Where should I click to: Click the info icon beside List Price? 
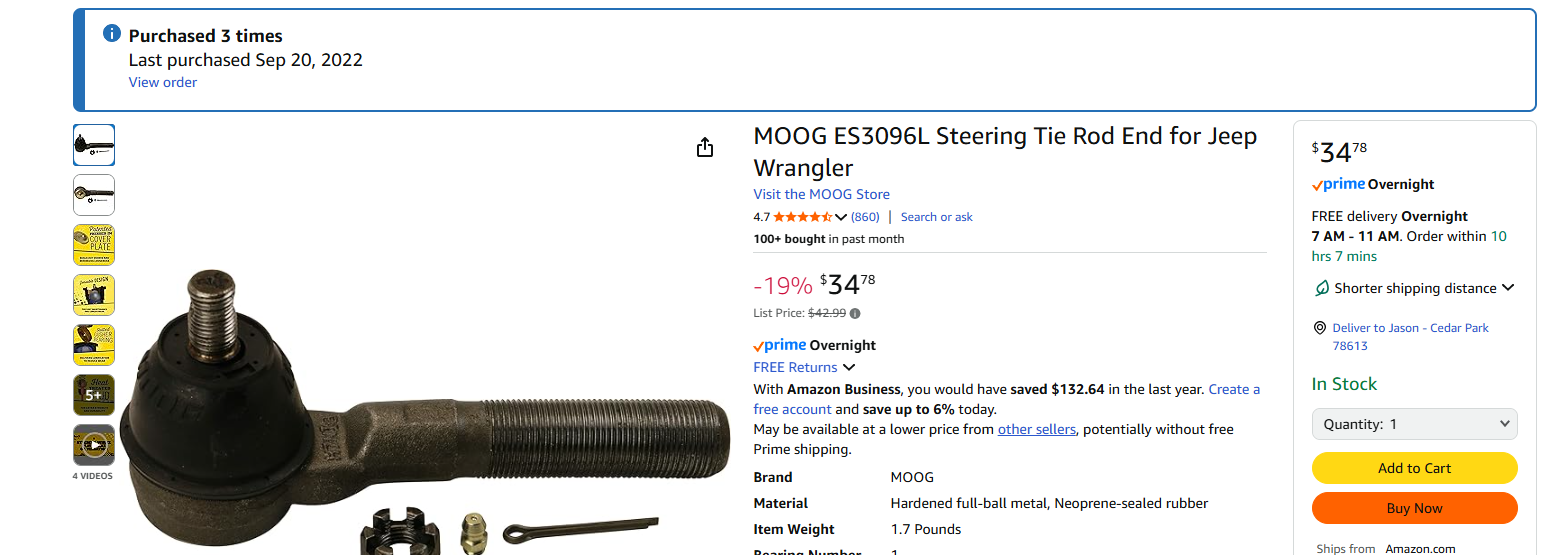pos(855,313)
